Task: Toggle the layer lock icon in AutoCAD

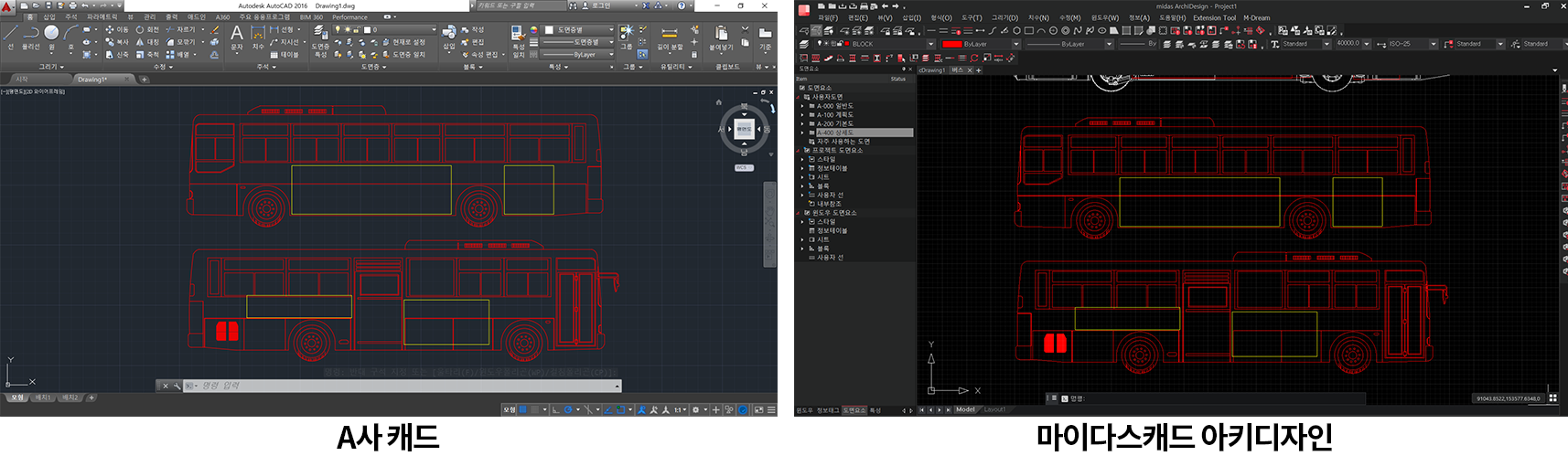Action: point(356,30)
